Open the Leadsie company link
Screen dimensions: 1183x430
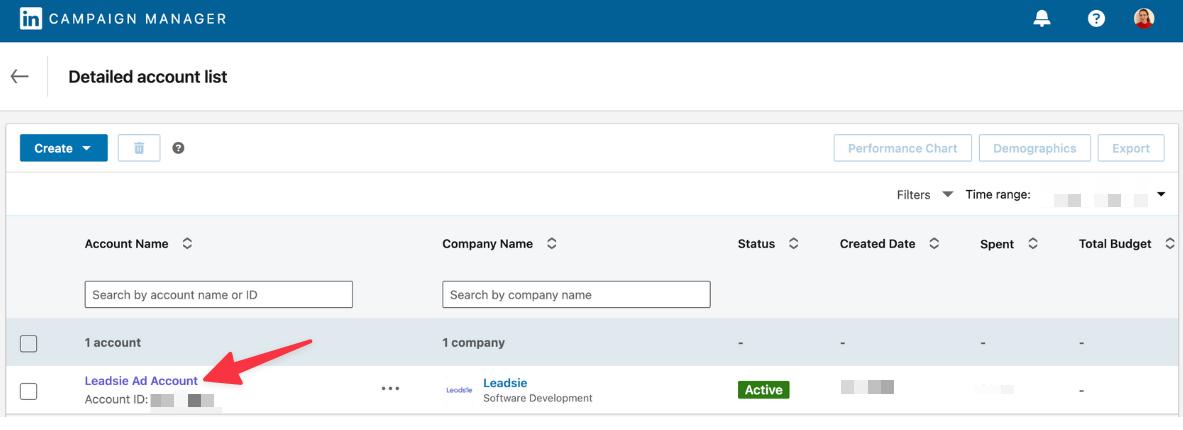click(x=505, y=383)
